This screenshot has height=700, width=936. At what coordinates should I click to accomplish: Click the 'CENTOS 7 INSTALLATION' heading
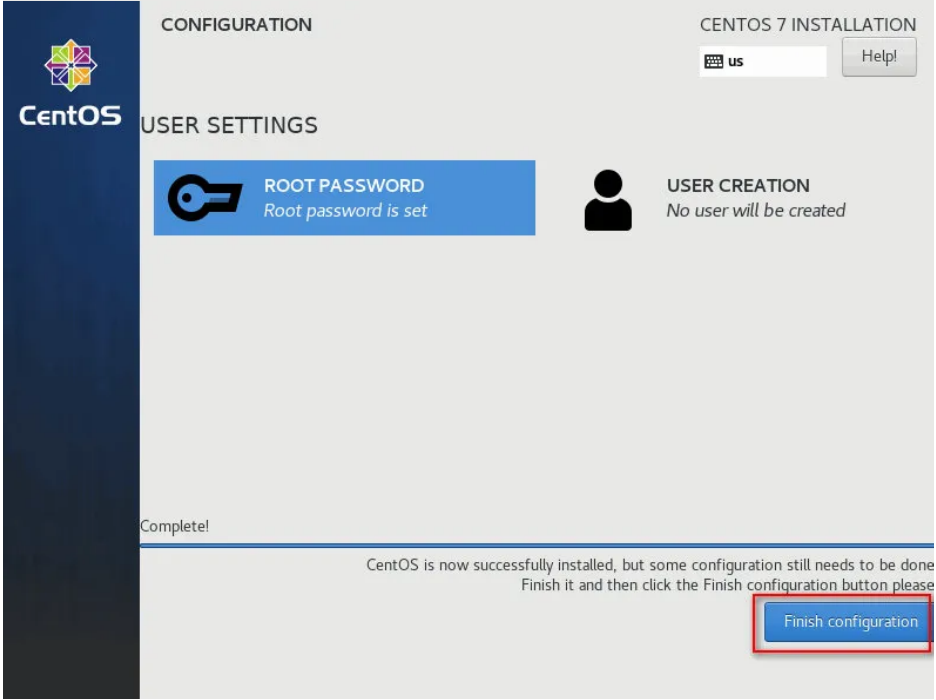[808, 25]
